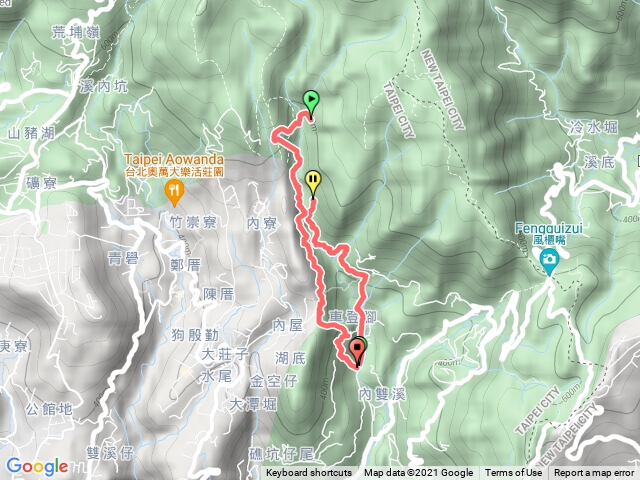Click the 公館地 map label
The image size is (640, 480).
(49, 409)
